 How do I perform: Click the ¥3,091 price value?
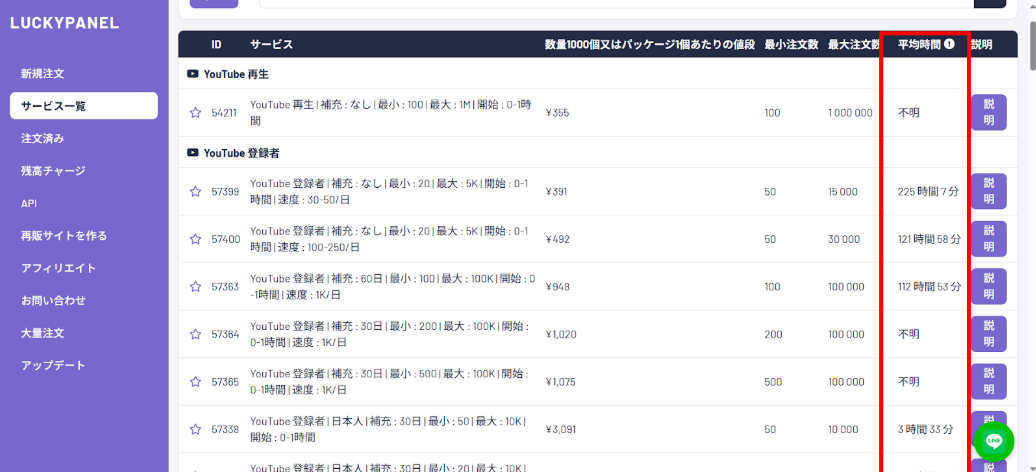pyautogui.click(x=561, y=430)
